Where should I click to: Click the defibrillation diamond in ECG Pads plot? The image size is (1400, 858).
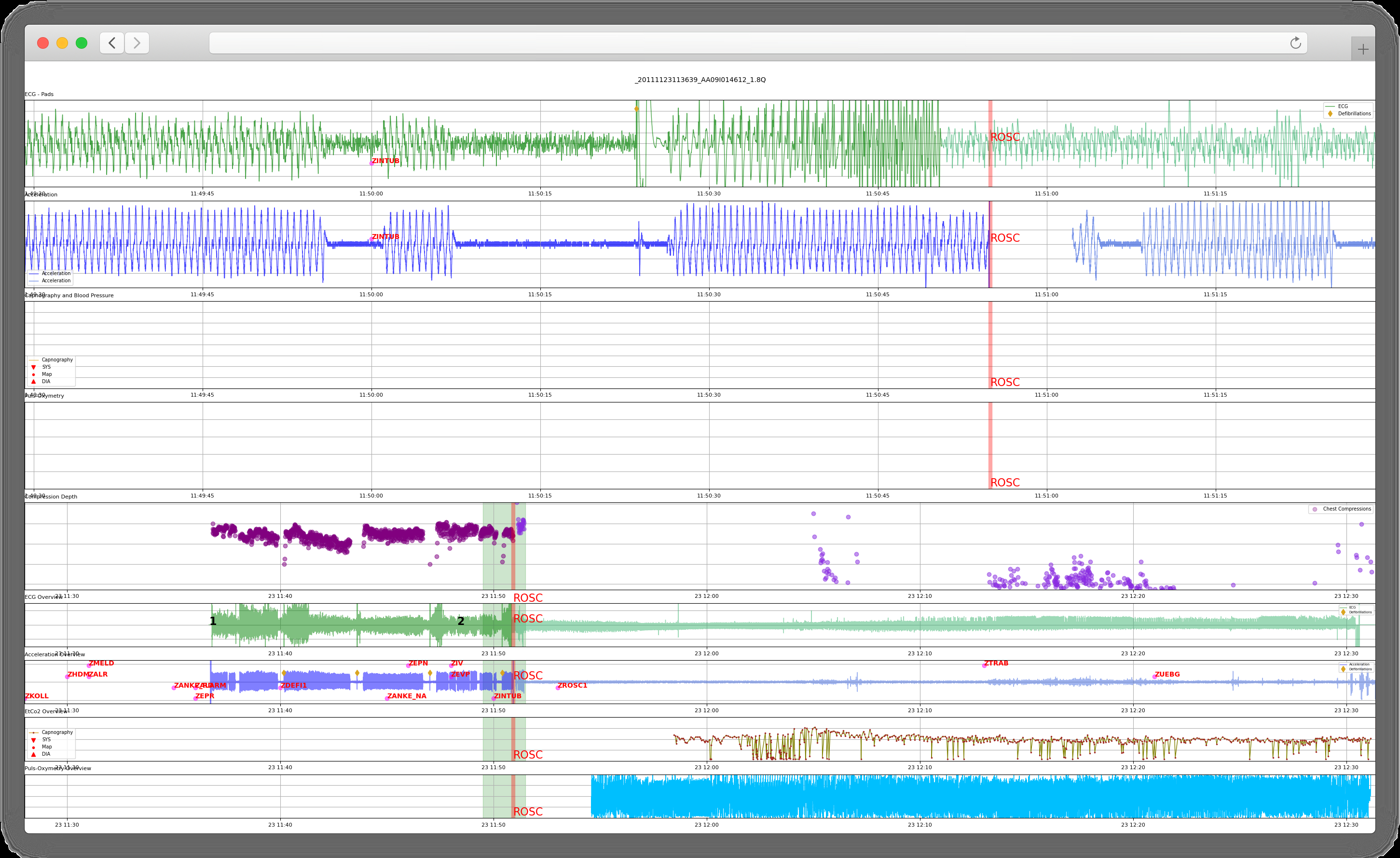point(636,109)
